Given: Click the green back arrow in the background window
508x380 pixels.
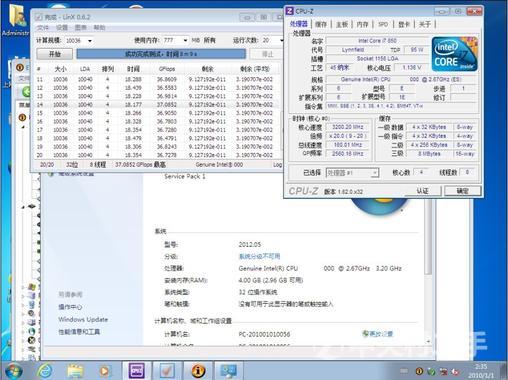Looking at the screenshot, I should click(x=27, y=91).
